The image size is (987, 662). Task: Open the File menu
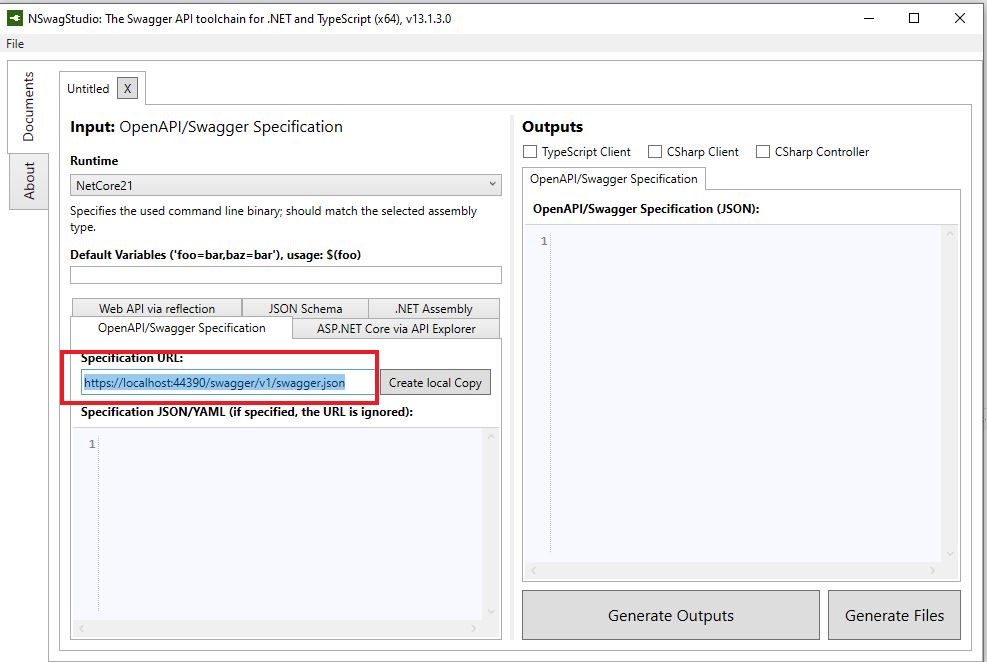pos(14,44)
